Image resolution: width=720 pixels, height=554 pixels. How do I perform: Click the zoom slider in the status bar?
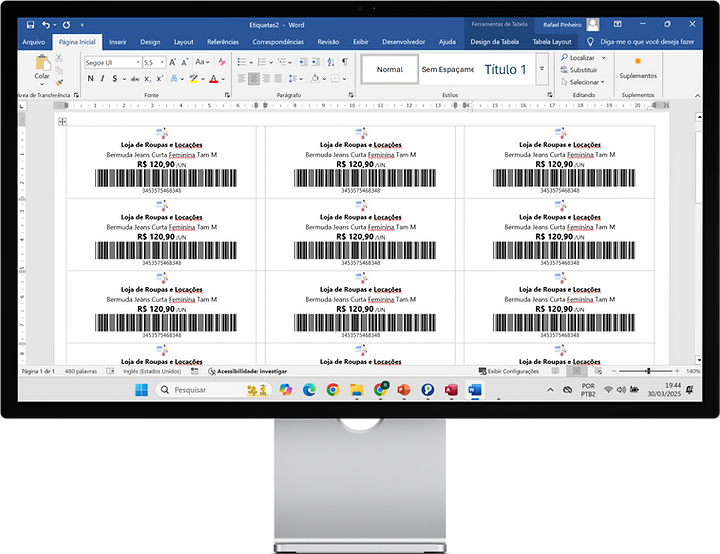click(643, 370)
